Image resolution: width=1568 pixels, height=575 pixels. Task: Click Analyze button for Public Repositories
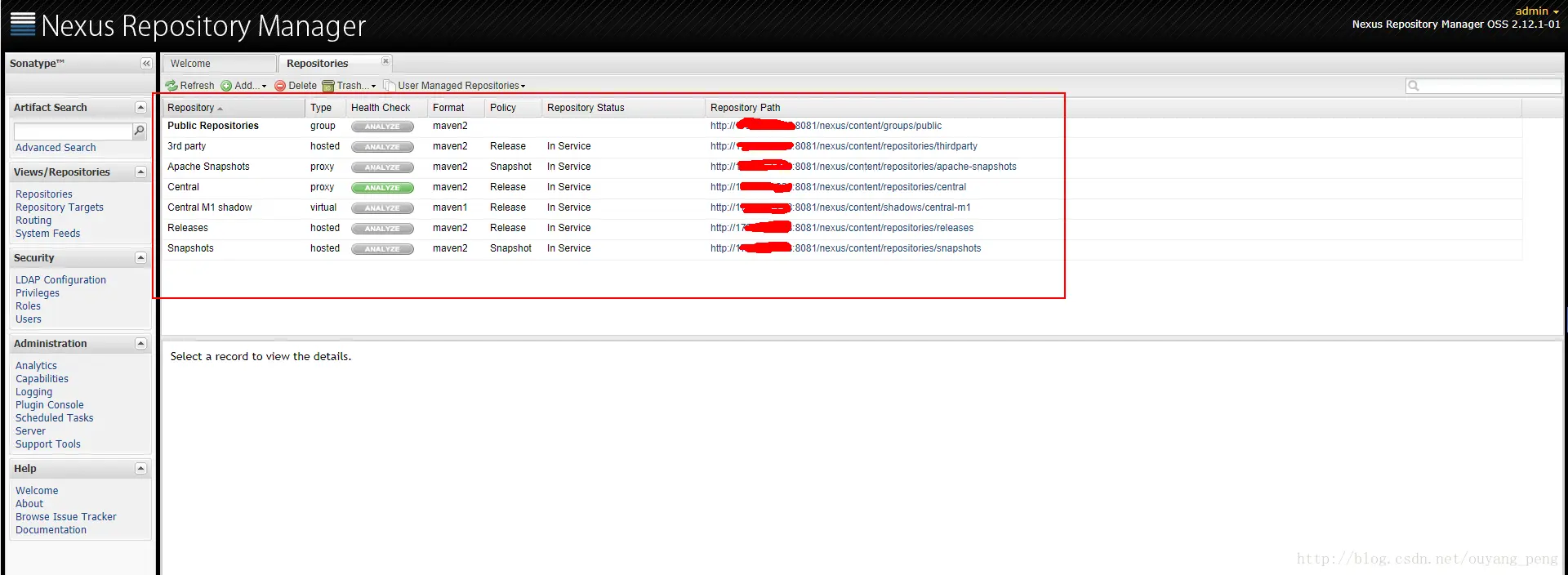pos(383,127)
